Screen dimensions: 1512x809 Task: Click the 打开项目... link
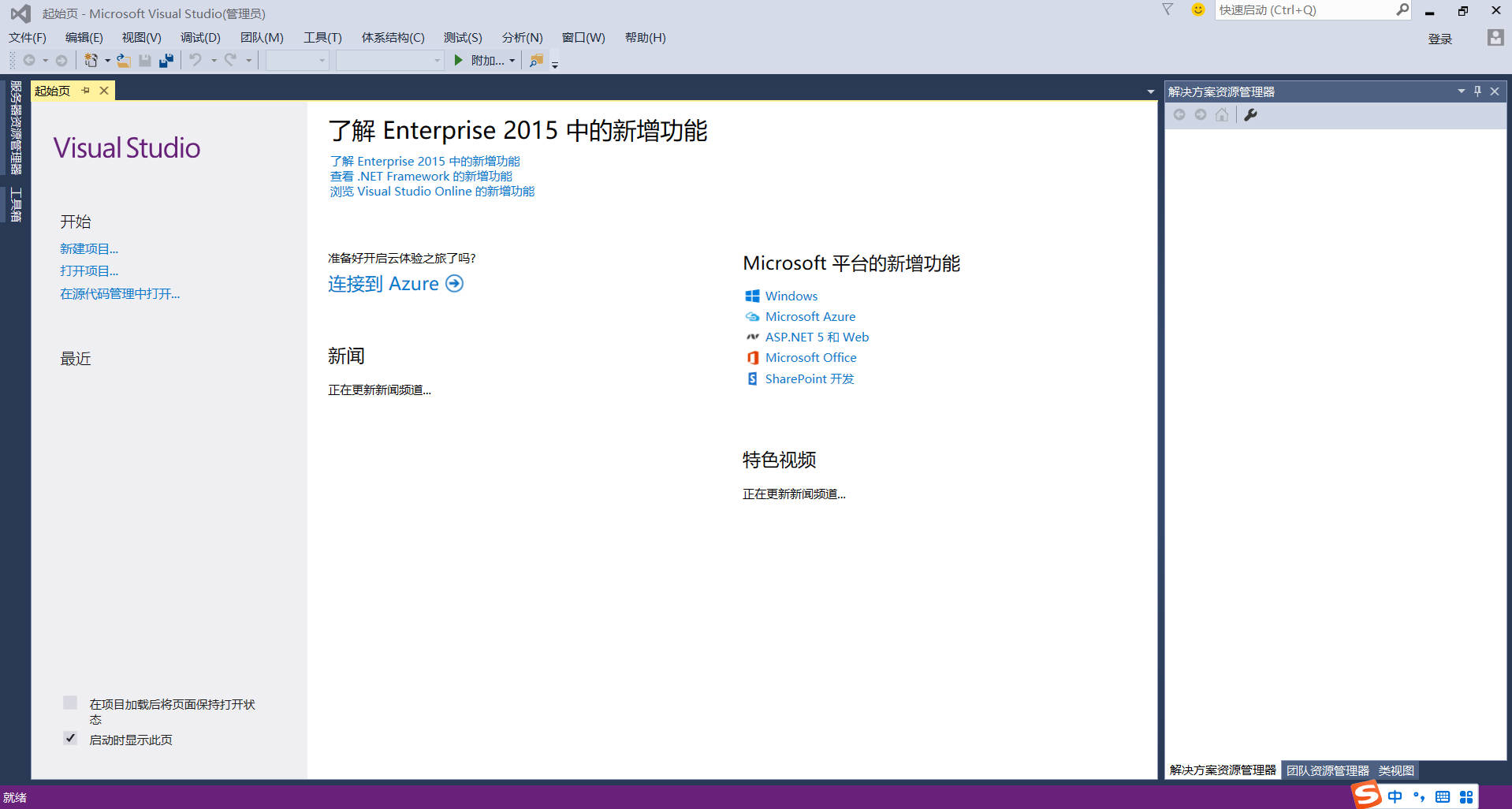89,270
